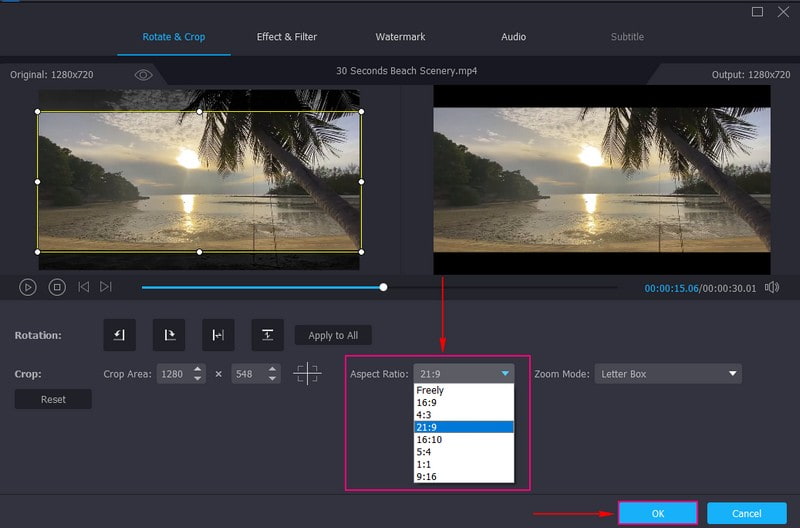Screen dimensions: 800x528
Task: Click Apply to All button
Action: pyautogui.click(x=333, y=335)
